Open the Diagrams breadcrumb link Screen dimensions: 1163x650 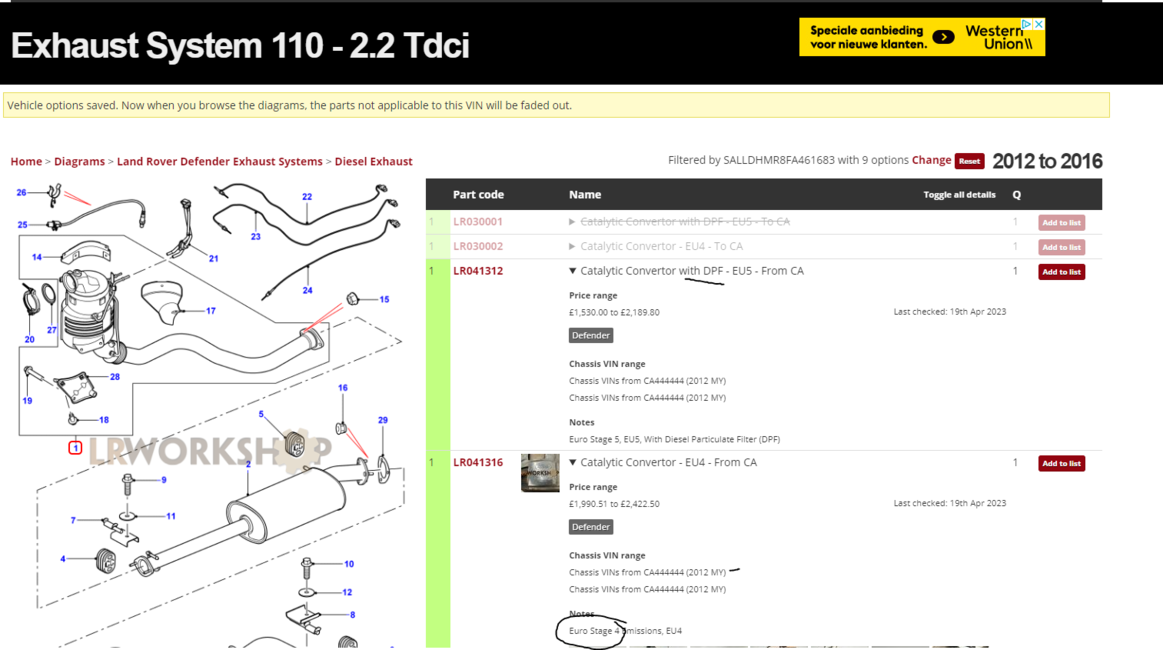[79, 162]
